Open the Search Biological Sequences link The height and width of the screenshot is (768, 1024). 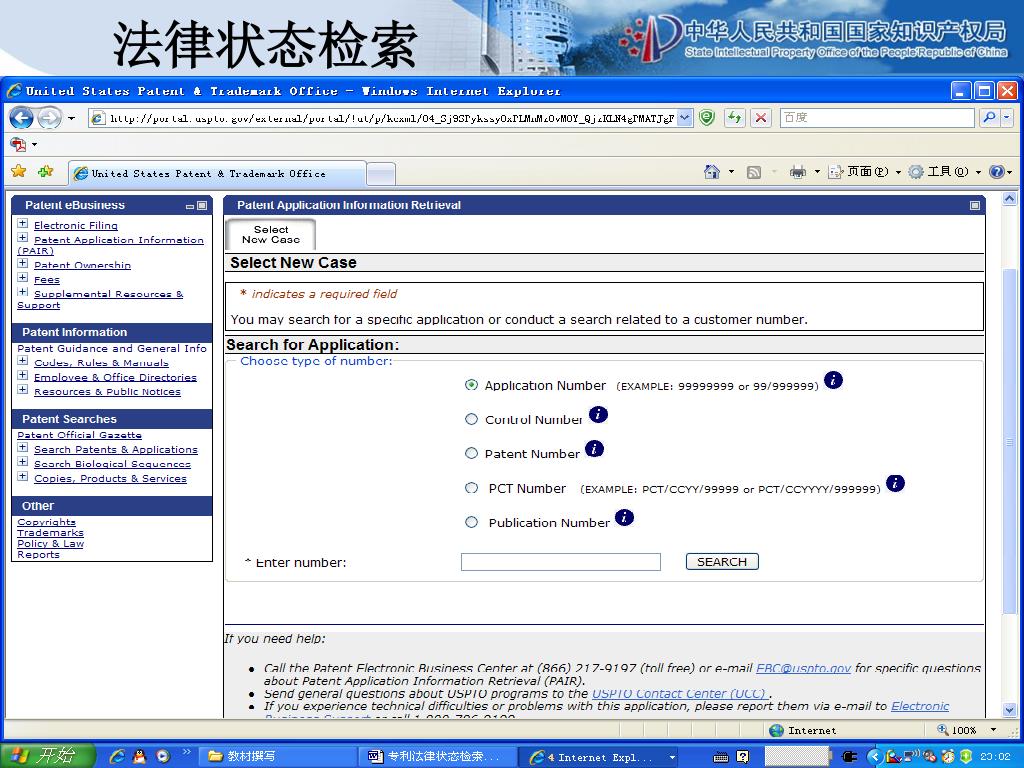pyautogui.click(x=112, y=464)
